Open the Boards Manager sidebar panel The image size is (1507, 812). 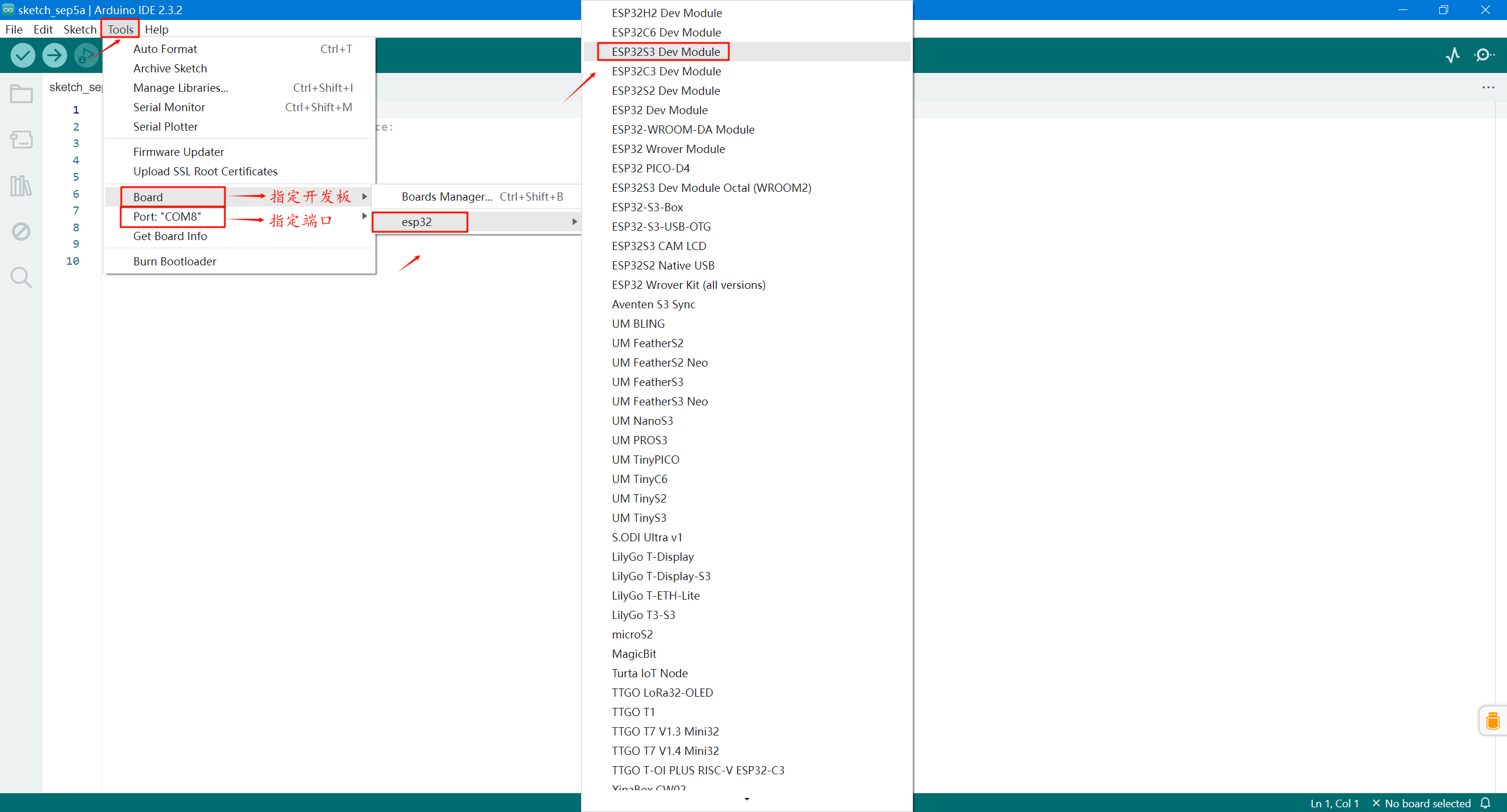(x=21, y=139)
